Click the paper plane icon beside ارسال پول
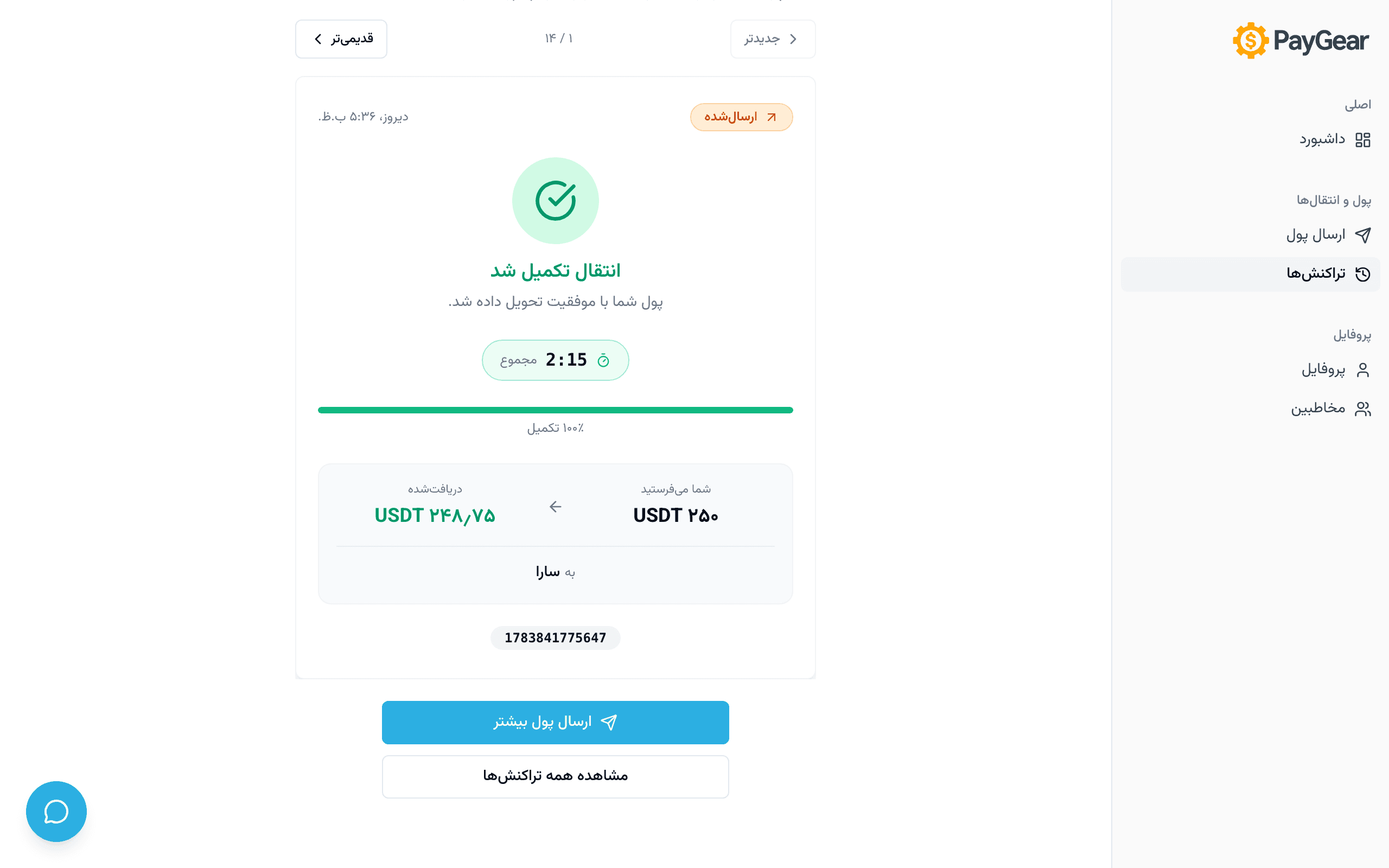This screenshot has width=1389, height=868. point(1362,235)
